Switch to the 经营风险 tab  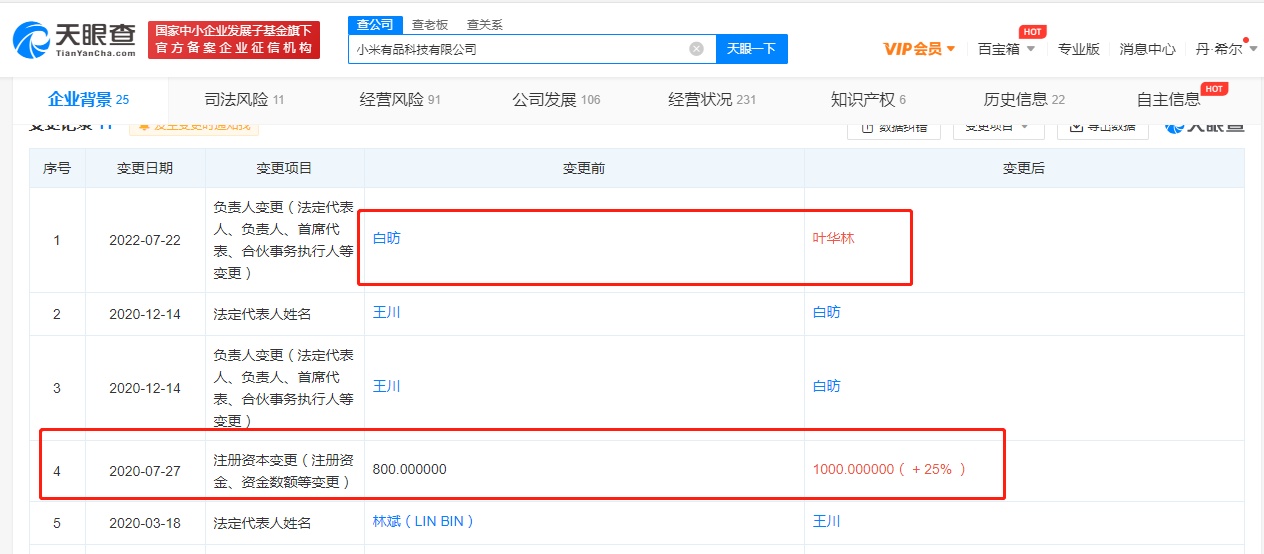(400, 99)
